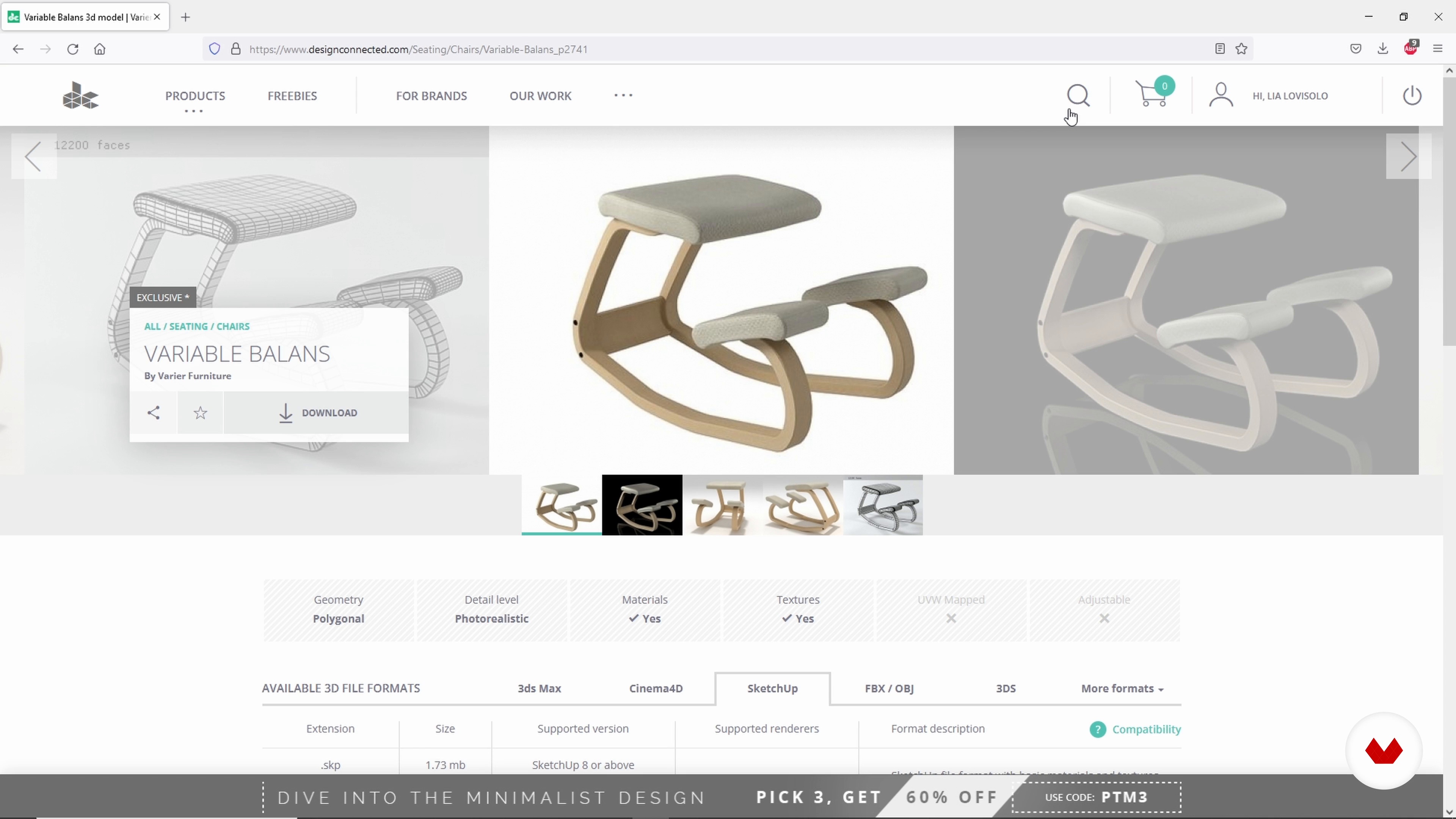Select dark background chair thumbnail
This screenshot has height=819, width=1456.
pos(642,505)
